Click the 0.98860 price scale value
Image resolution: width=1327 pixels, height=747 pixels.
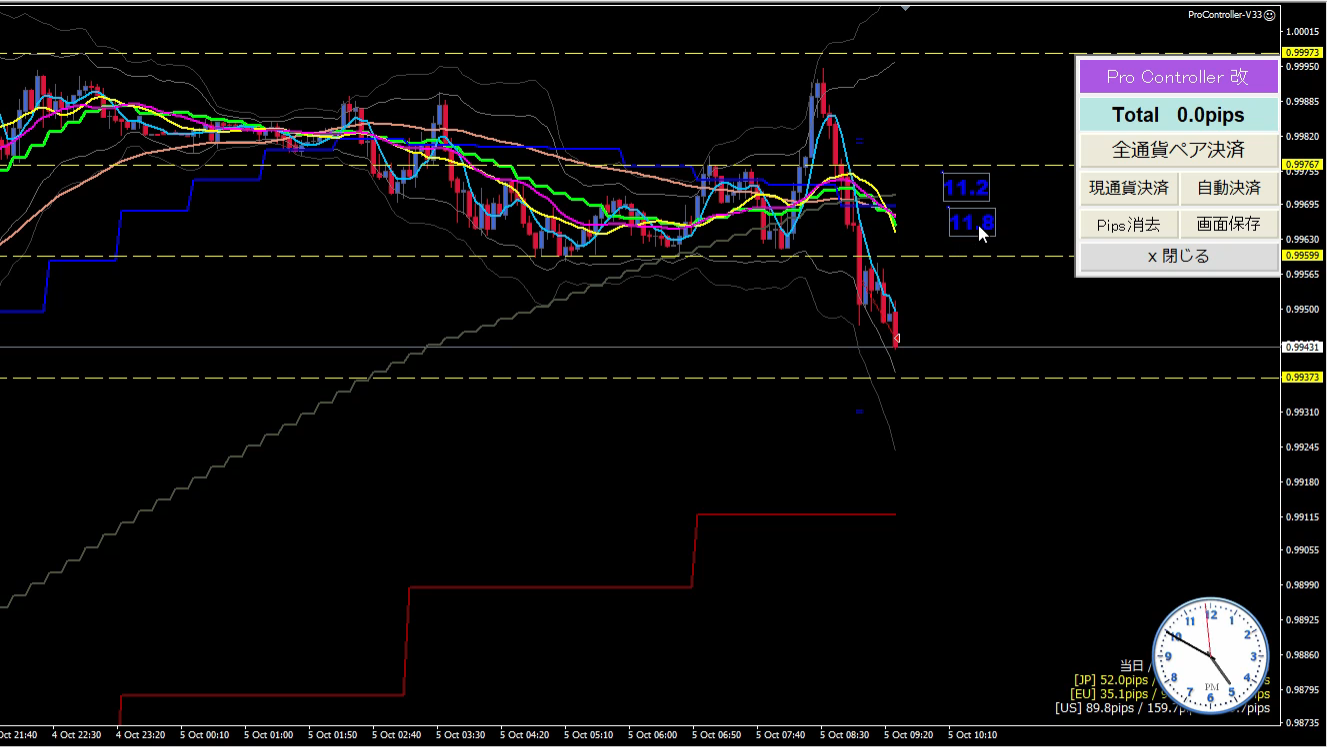(x=1303, y=655)
